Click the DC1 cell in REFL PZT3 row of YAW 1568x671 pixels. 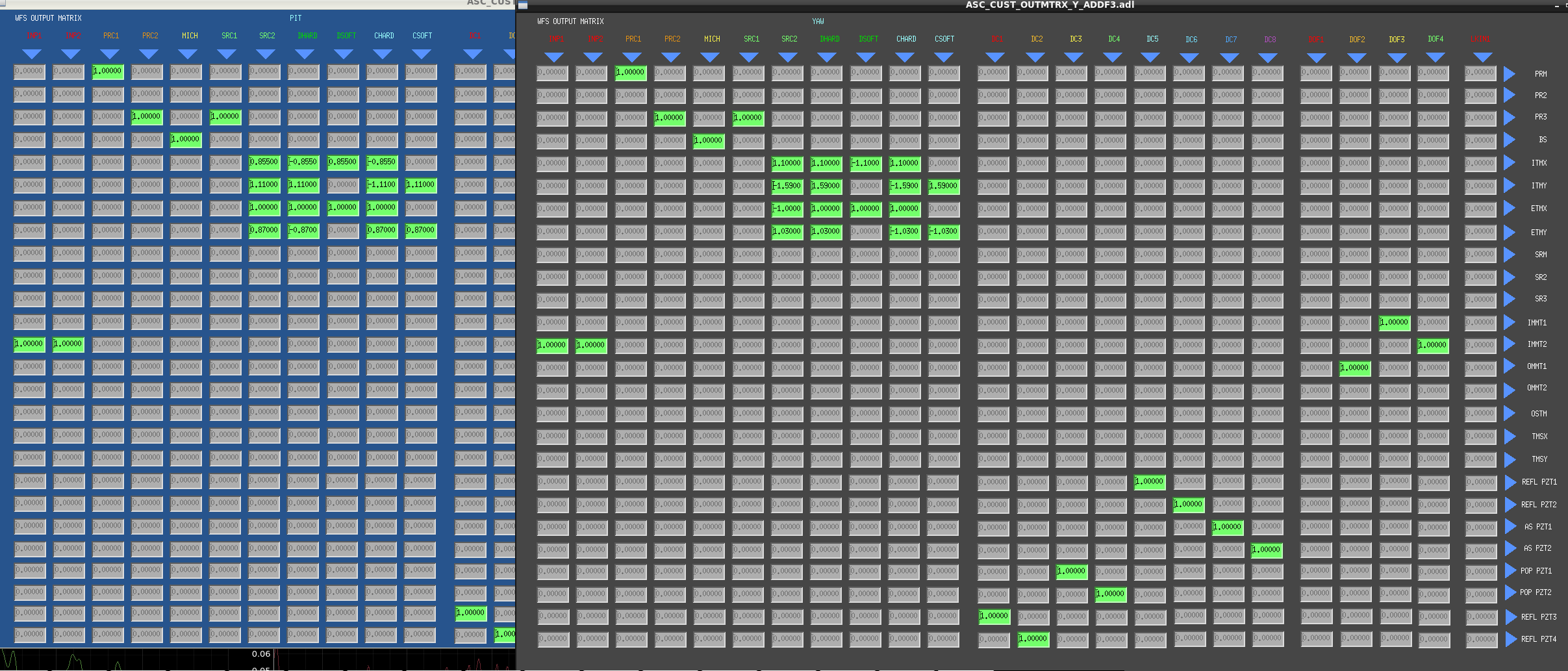pyautogui.click(x=994, y=616)
